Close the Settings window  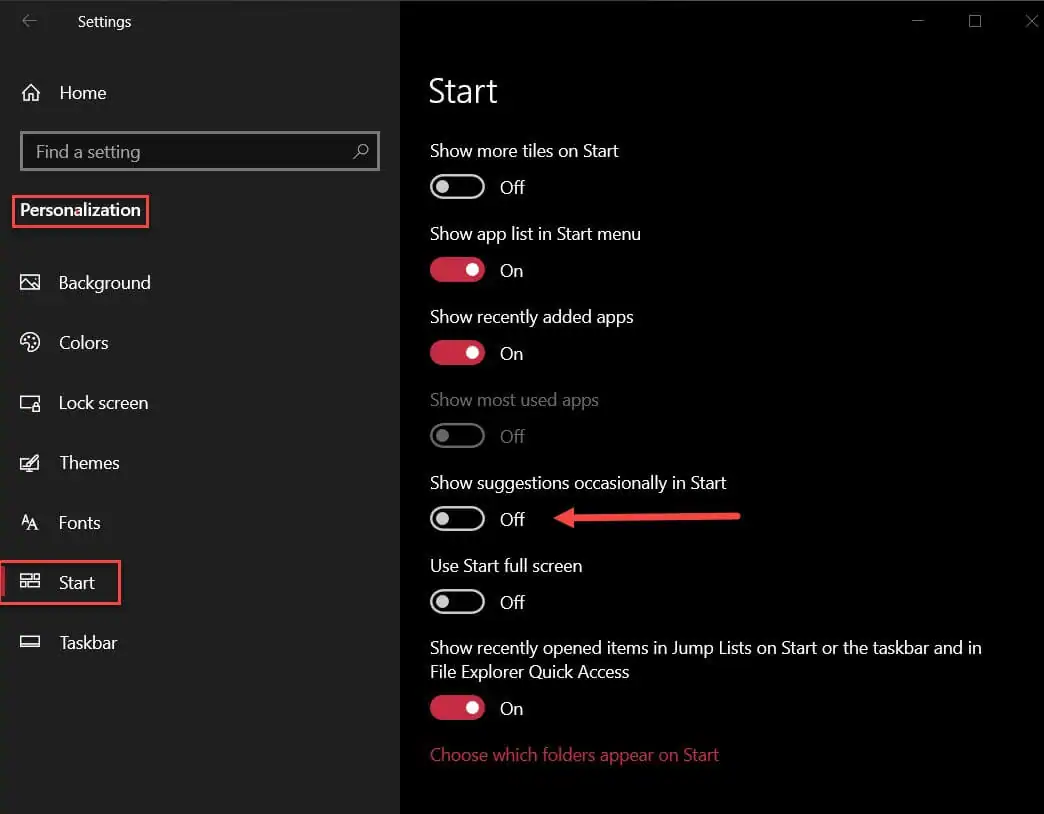pos(1031,21)
